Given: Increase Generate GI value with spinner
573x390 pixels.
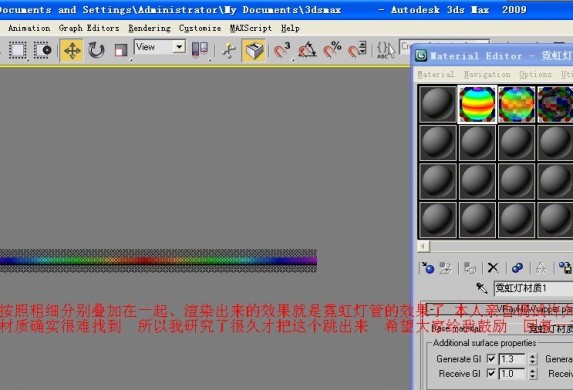Looking at the screenshot, I should [x=533, y=356].
